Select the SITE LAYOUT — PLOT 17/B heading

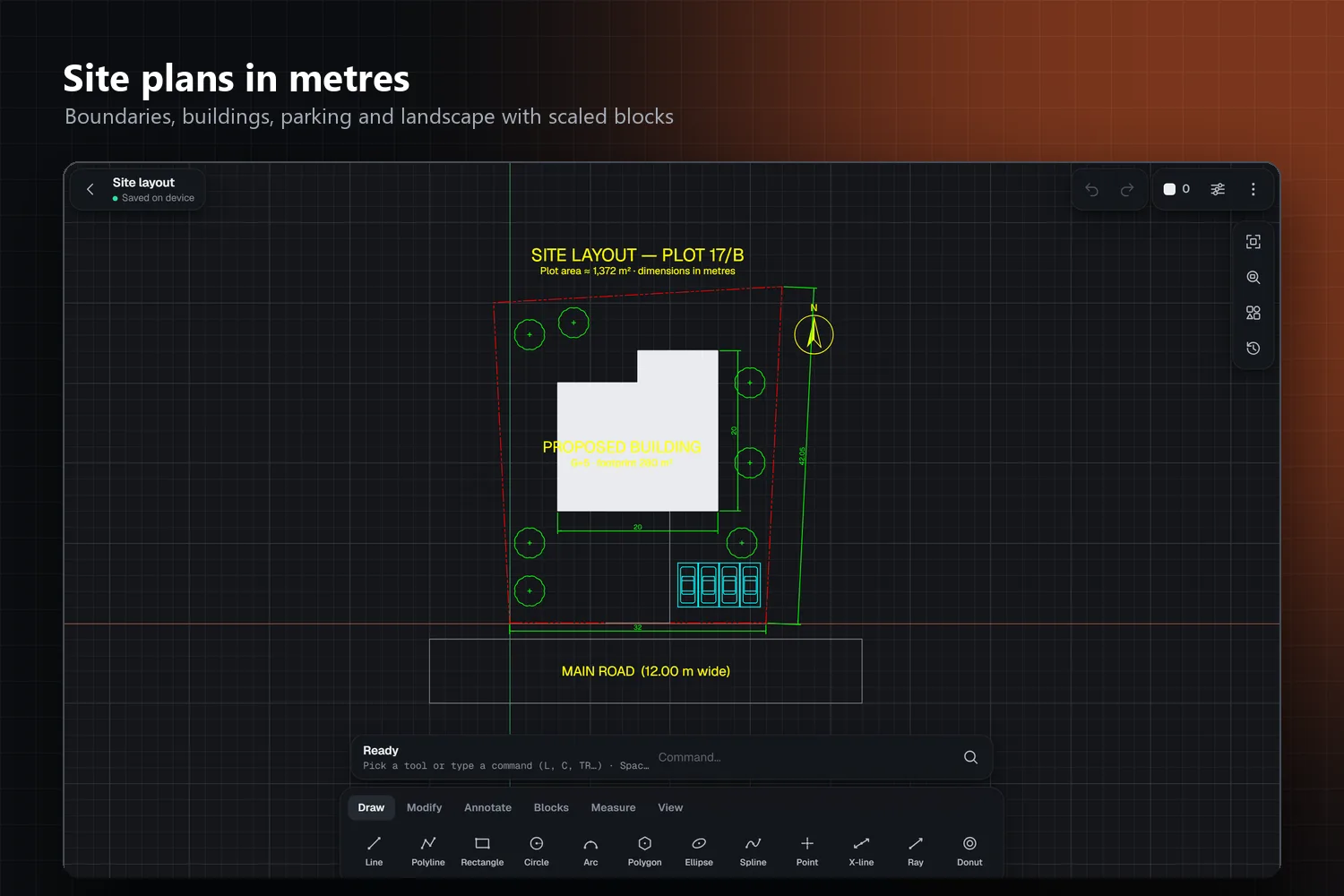click(x=638, y=254)
